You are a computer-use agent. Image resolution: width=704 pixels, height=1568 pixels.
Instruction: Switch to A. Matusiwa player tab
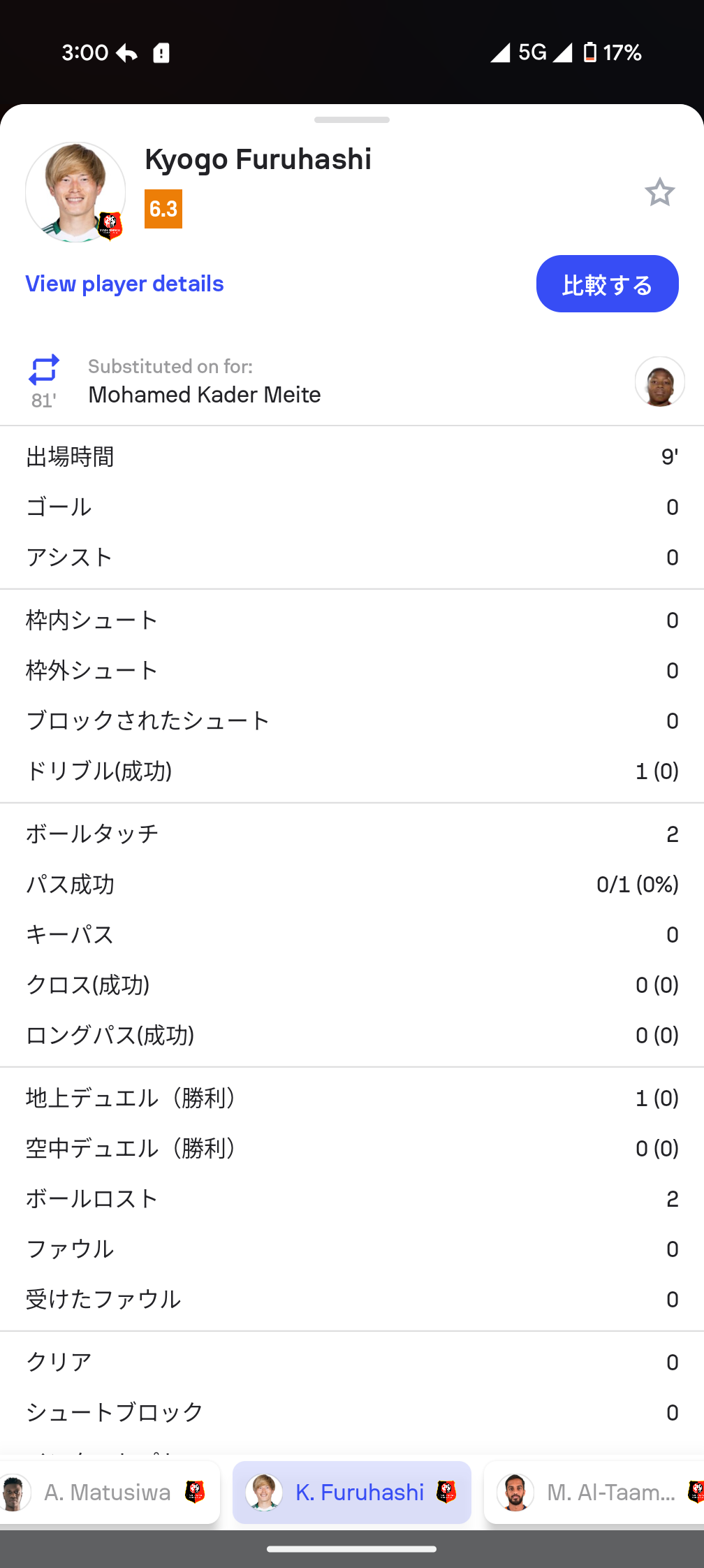point(107,1492)
